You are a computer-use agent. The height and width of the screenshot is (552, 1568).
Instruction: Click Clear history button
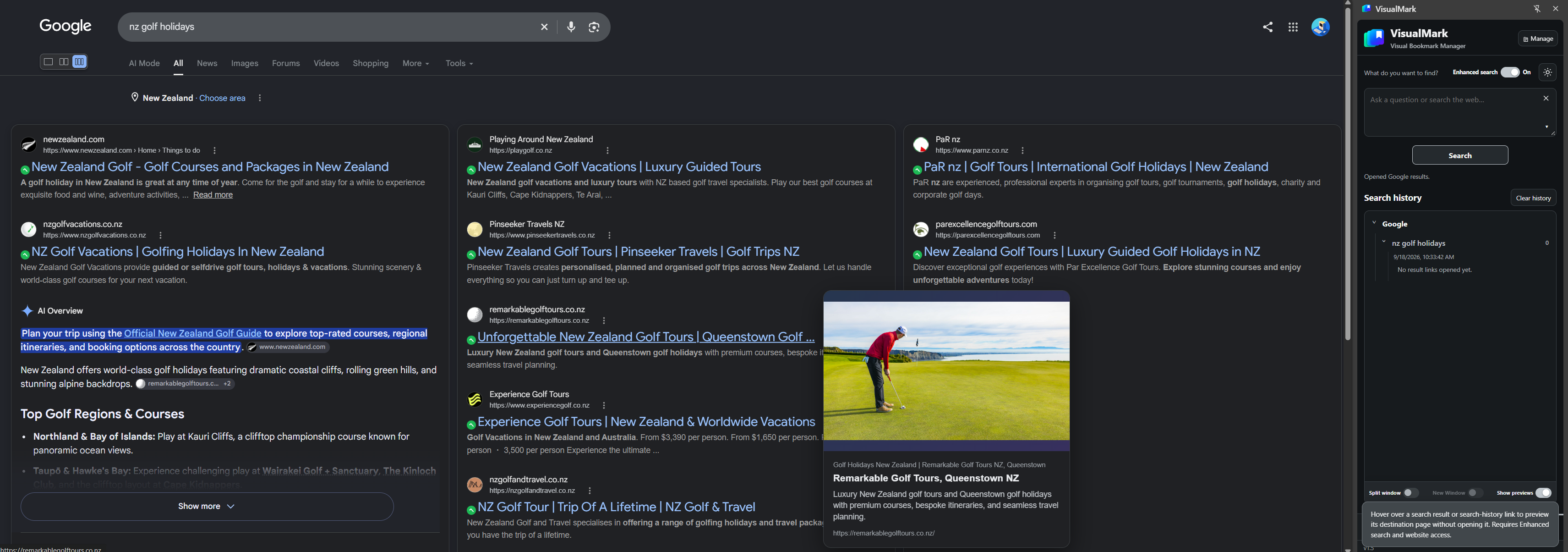click(x=1533, y=198)
